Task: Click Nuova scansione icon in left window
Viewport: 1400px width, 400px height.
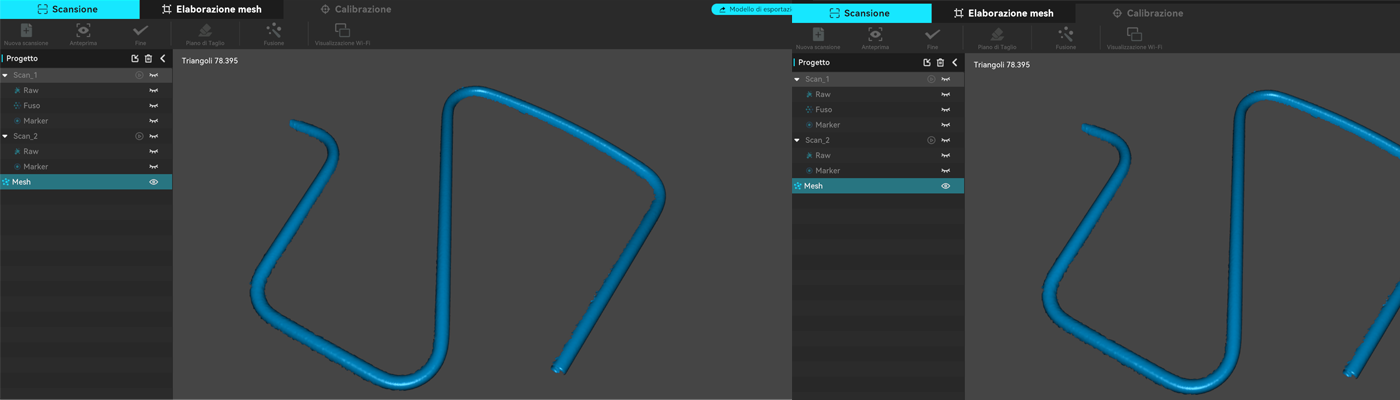Action: [26, 34]
